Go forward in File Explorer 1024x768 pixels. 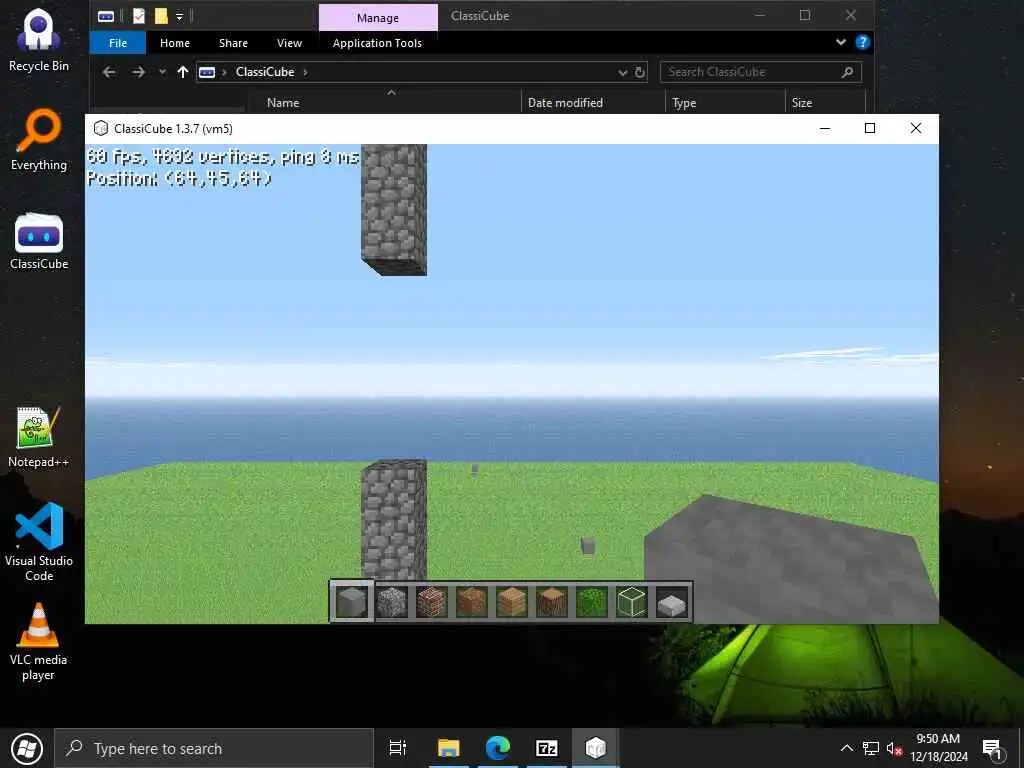138,72
